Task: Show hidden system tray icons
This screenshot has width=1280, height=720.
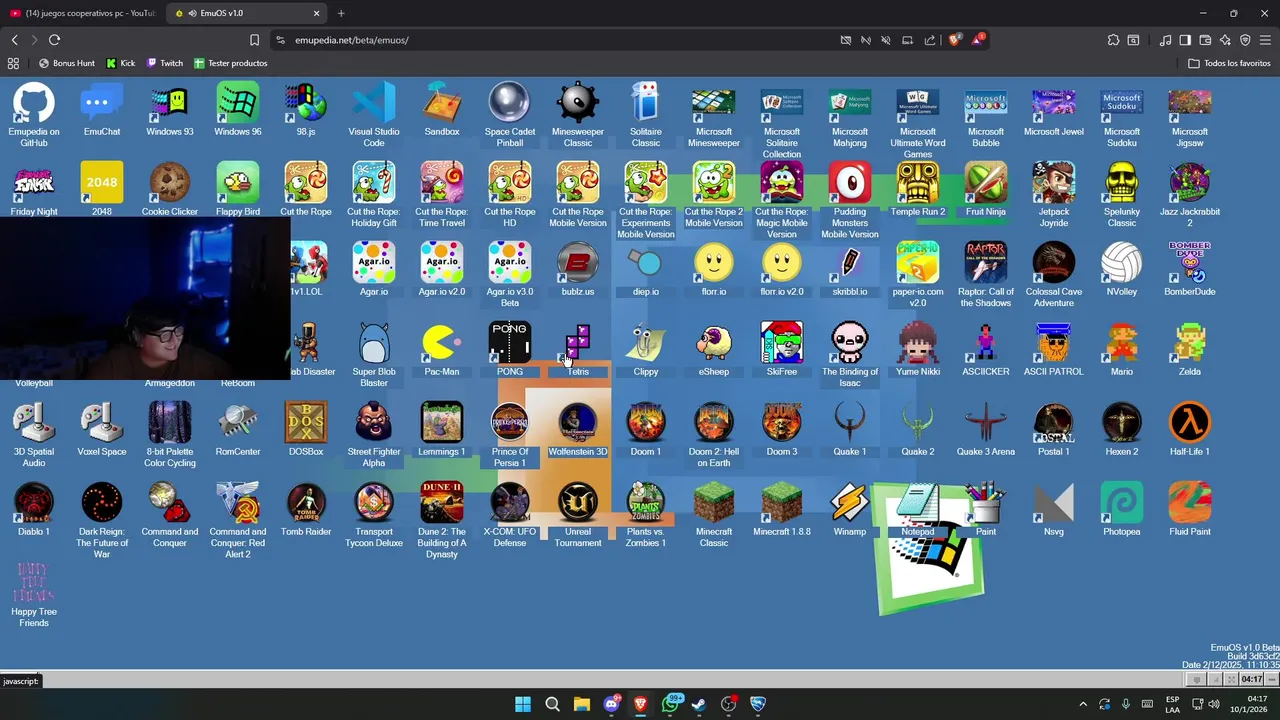Action: 1082,704
